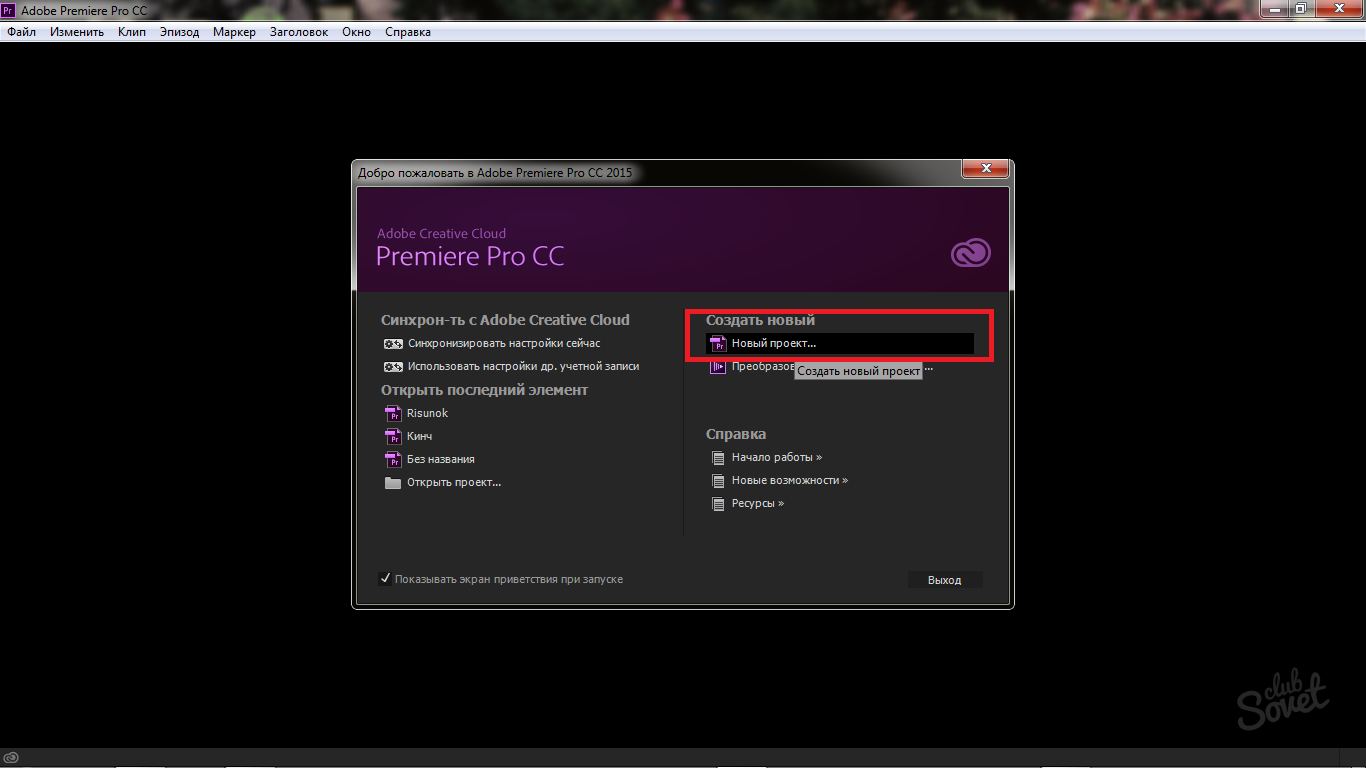Click the folder icon beside Открыть проект
The height and width of the screenshot is (768, 1366).
(392, 483)
